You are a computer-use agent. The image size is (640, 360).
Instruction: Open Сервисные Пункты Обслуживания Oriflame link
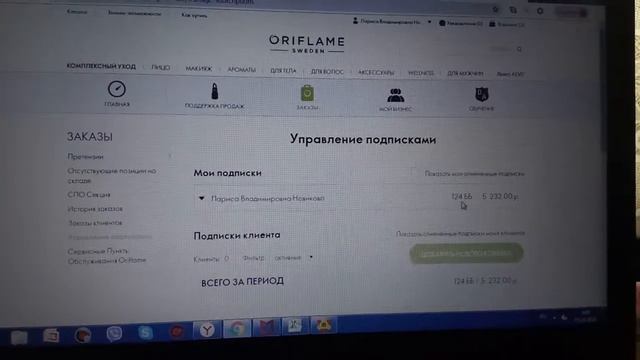(107, 256)
